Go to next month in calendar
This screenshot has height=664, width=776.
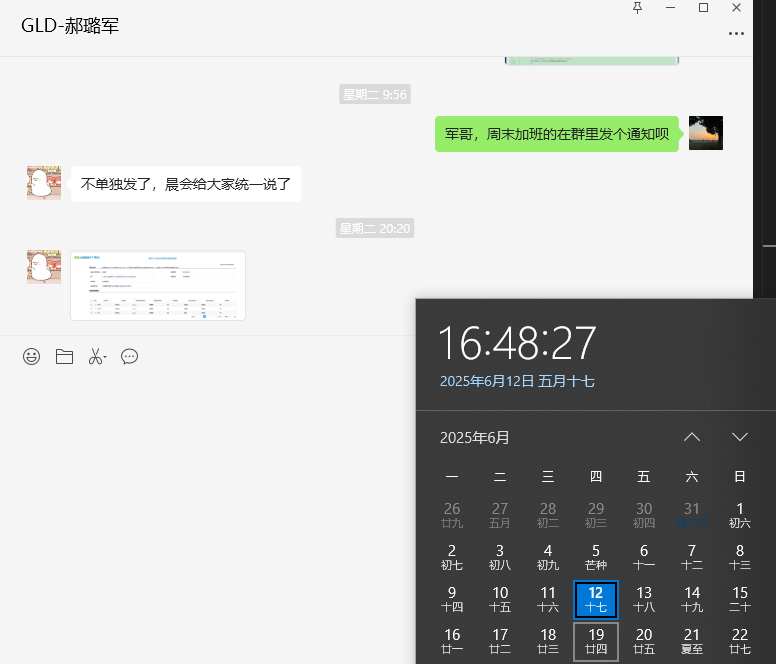(x=739, y=437)
